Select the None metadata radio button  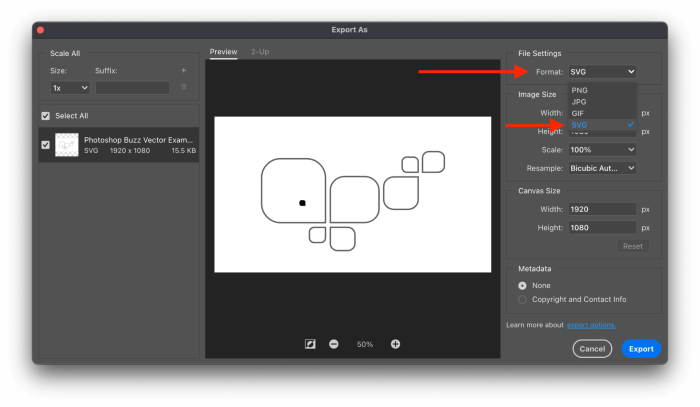522,285
